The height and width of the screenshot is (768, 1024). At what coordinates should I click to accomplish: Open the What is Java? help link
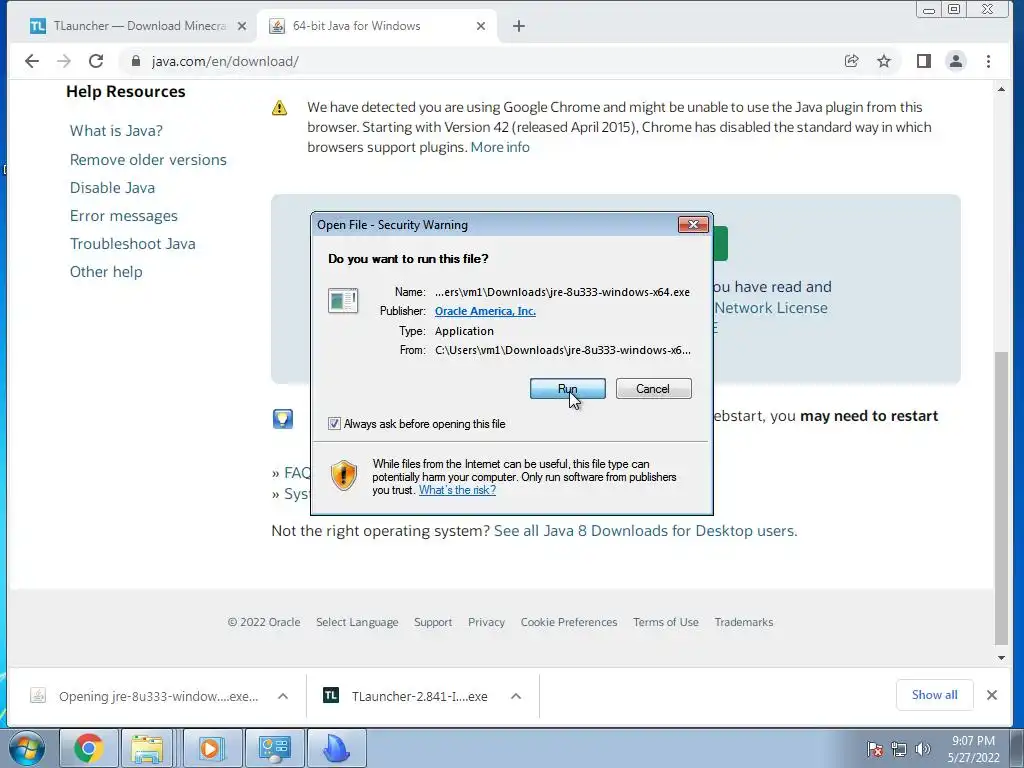point(116,131)
